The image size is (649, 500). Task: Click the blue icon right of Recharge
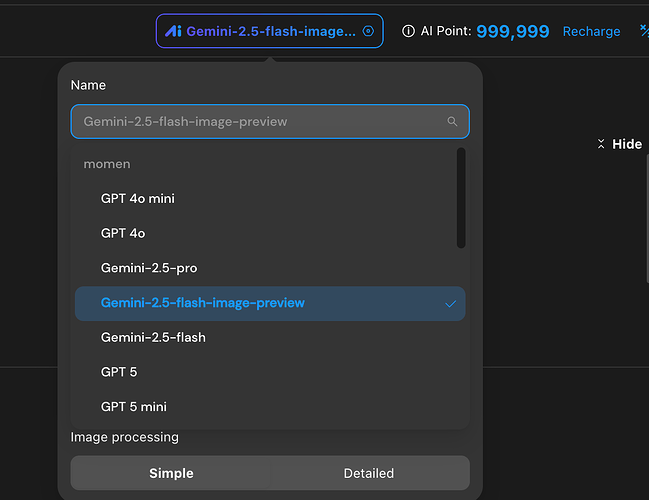click(643, 31)
